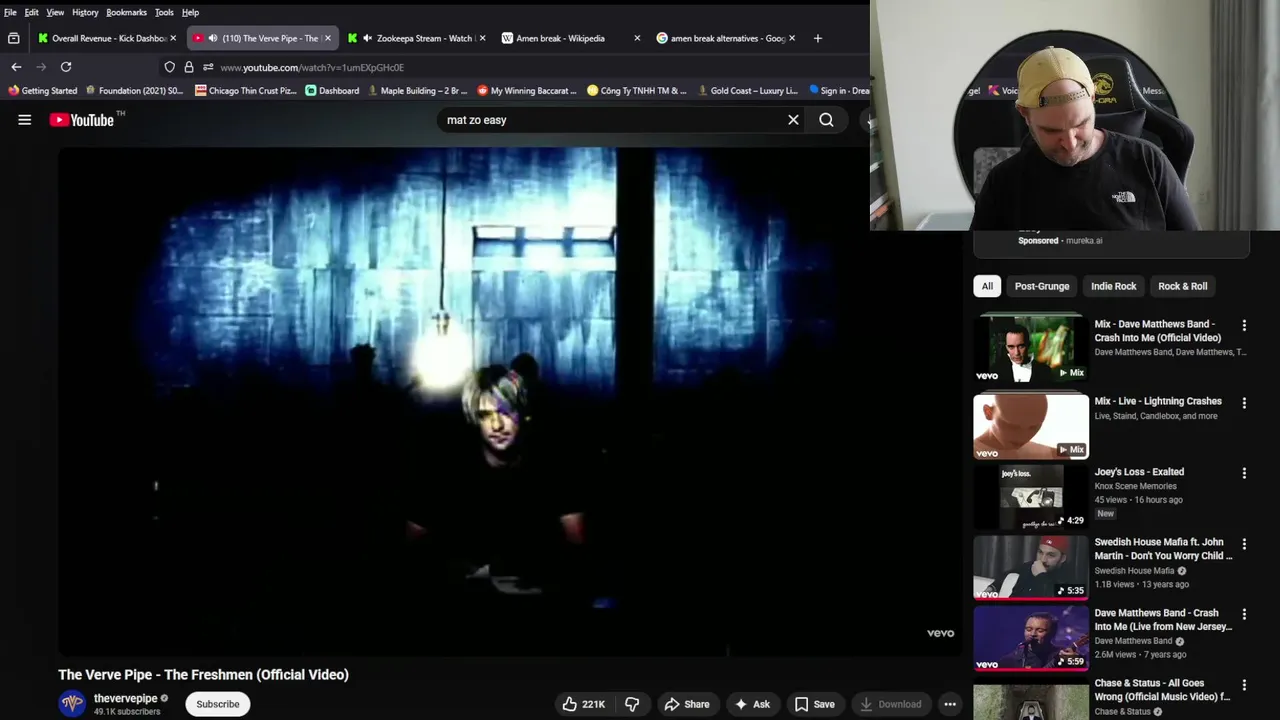Subscribe to thevervepipe channel

tap(217, 704)
